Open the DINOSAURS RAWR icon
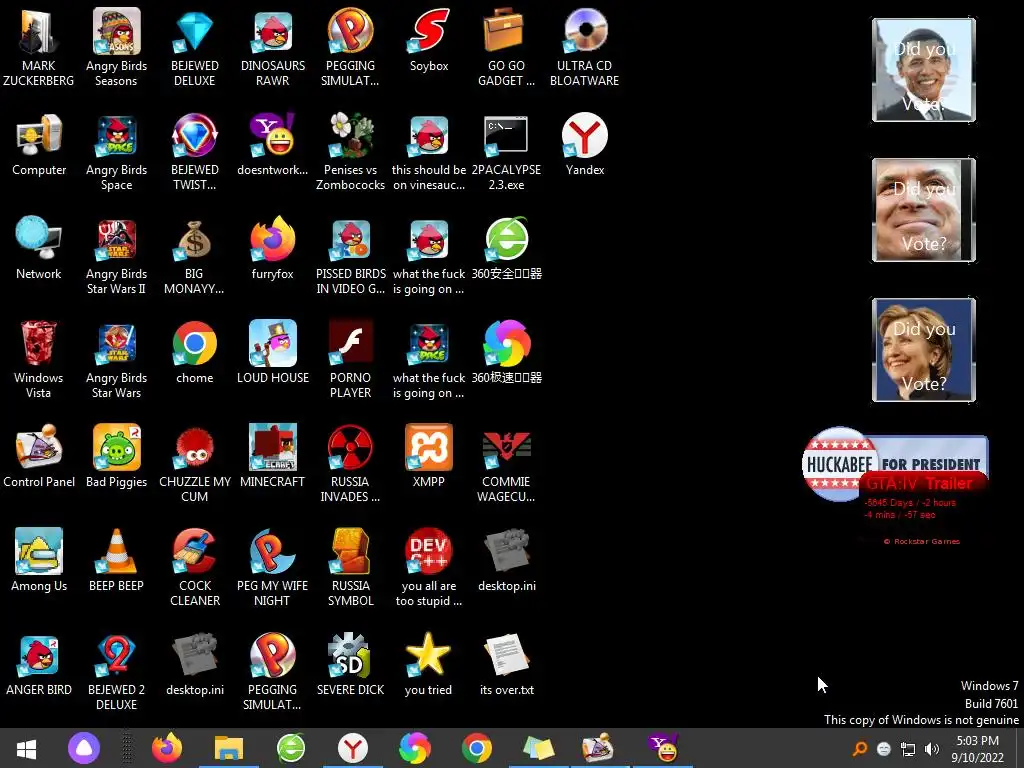Screen dimensions: 1024x768 tap(272, 47)
